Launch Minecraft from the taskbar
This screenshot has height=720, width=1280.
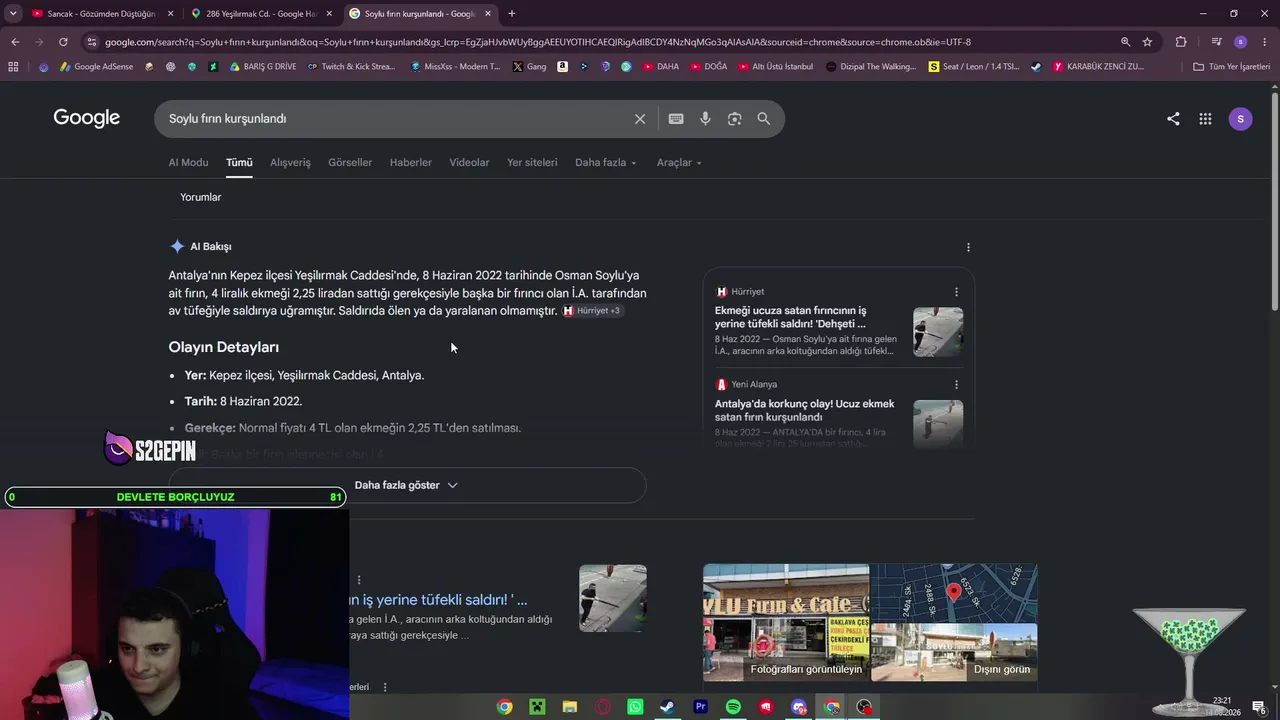536,707
